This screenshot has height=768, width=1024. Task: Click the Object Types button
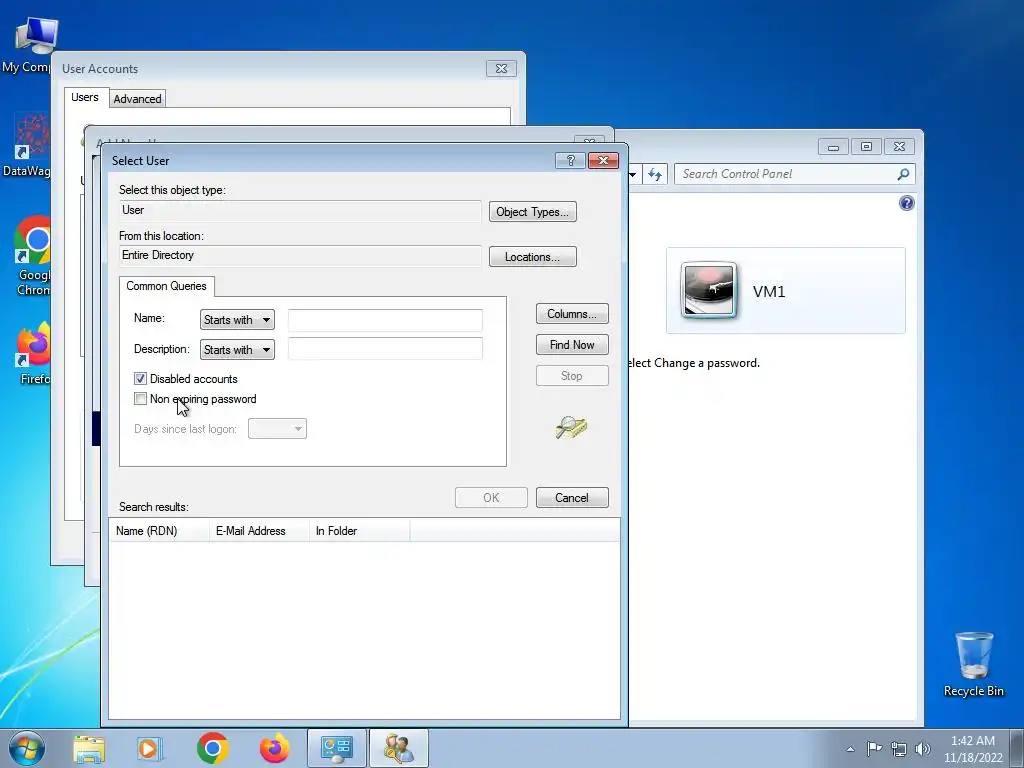coord(532,212)
